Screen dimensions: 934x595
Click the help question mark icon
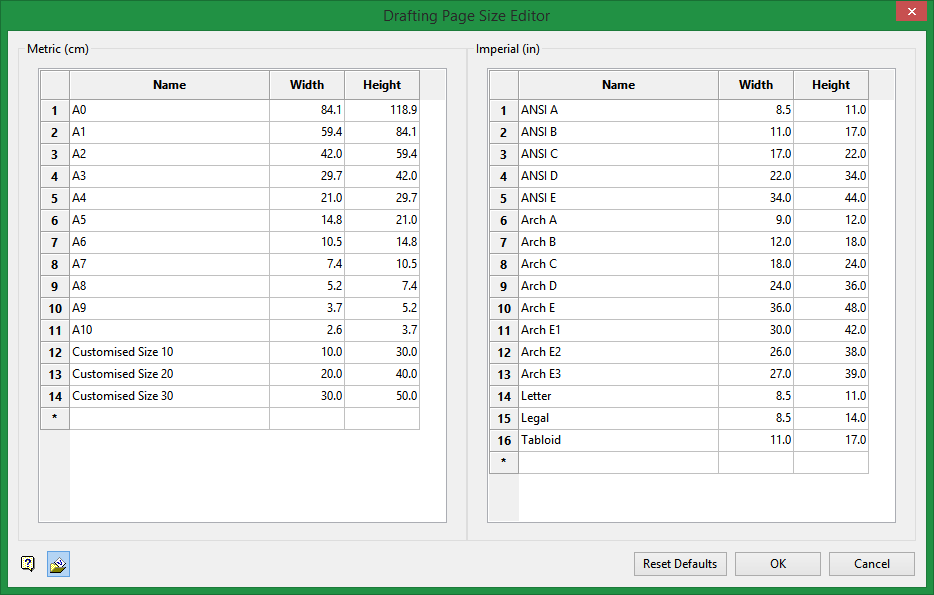coord(28,564)
